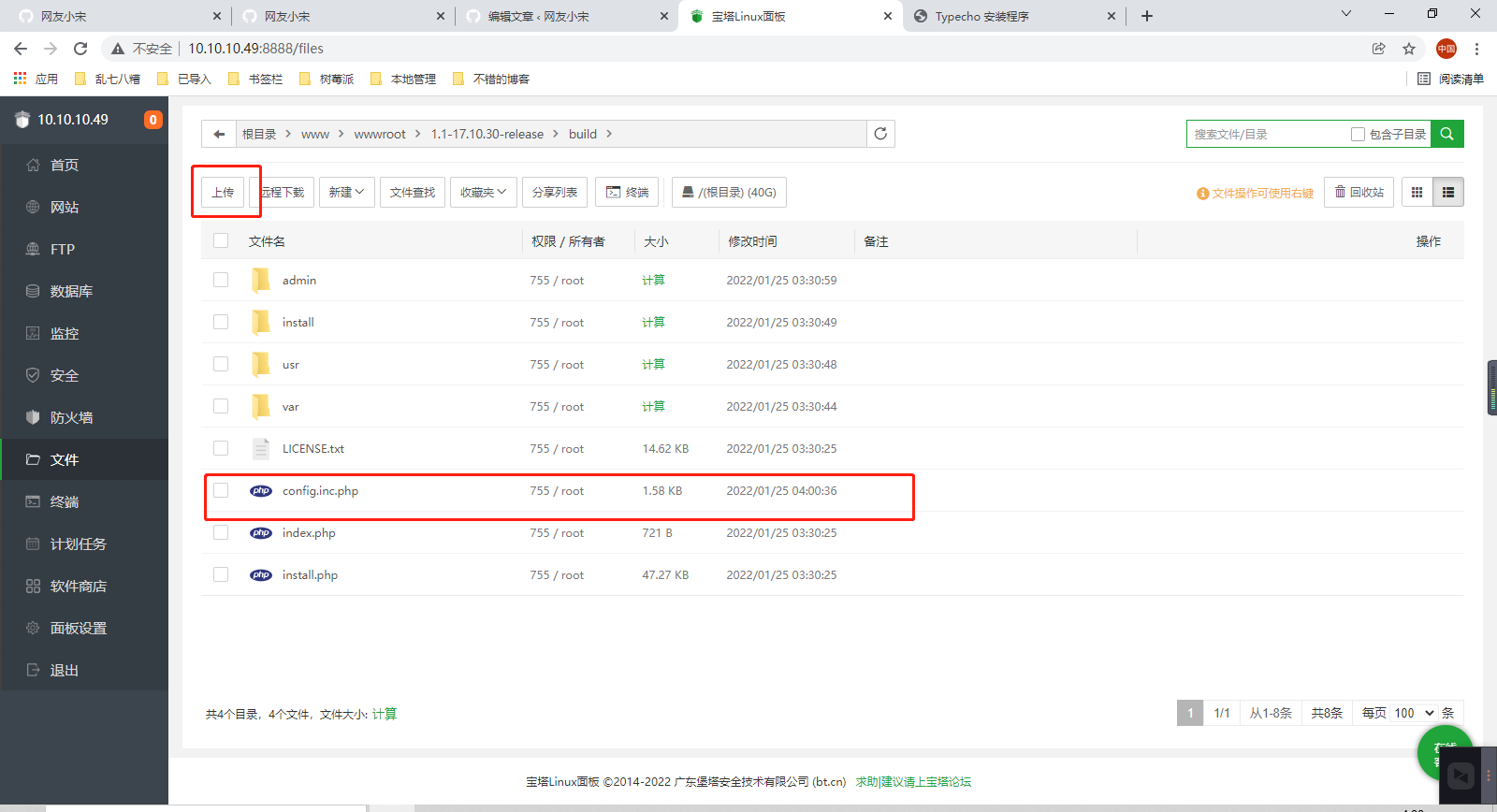The height and width of the screenshot is (812, 1497).
Task: Open the per-page count dropdown showing 100
Action: tap(1414, 713)
